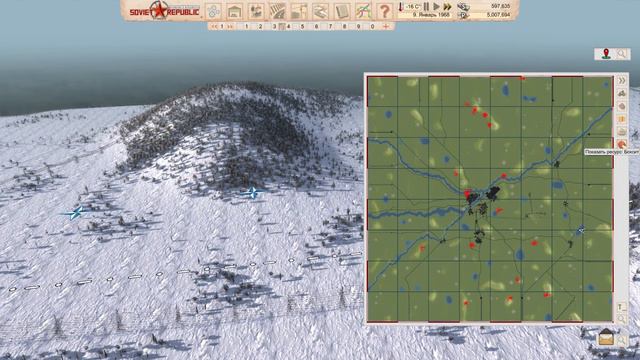Image resolution: width=640 pixels, height=360 pixels.
Task: Open the colored lines map icon
Action: click(363, 11)
